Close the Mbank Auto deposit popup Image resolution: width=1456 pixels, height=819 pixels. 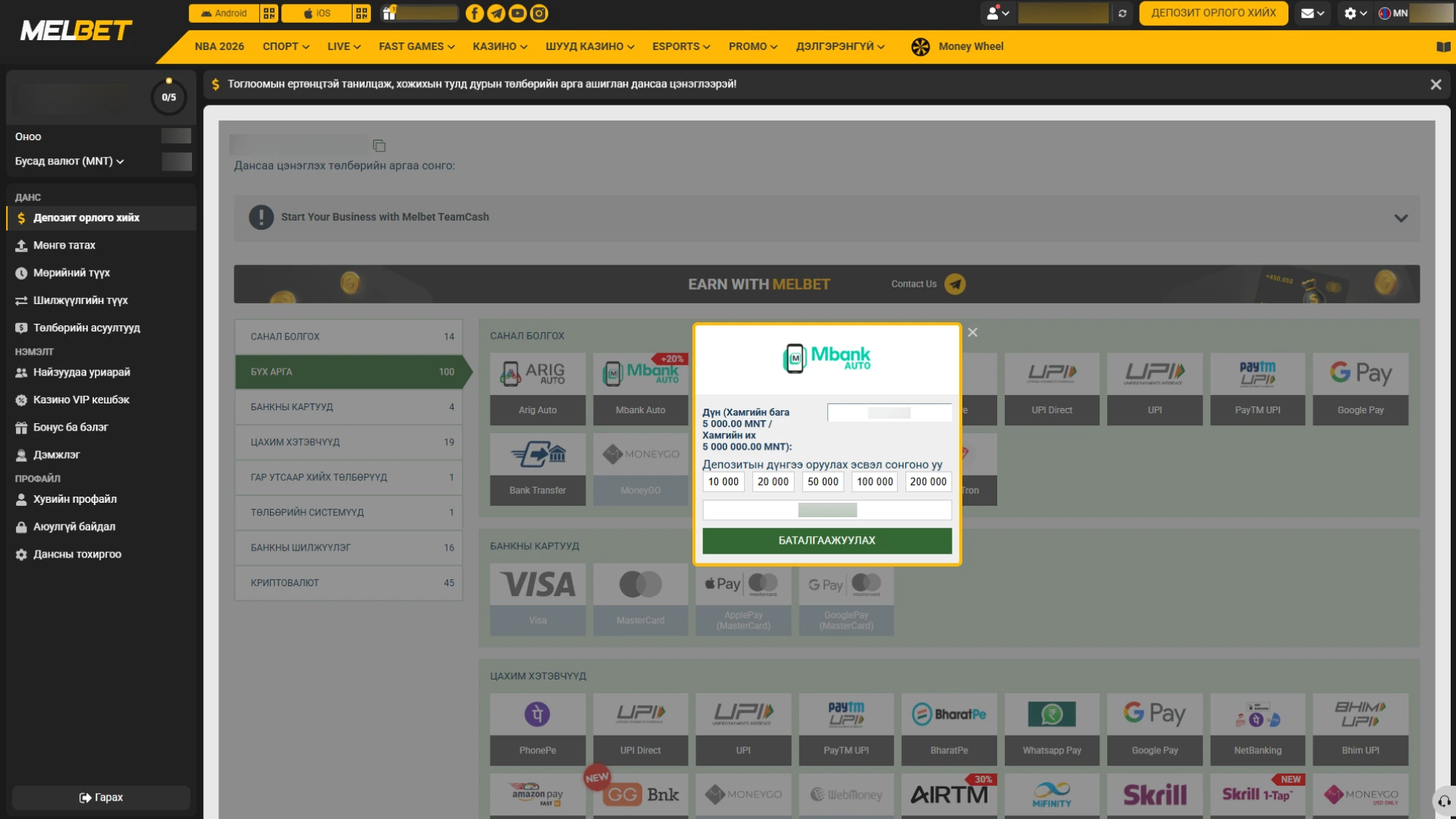pos(973,332)
